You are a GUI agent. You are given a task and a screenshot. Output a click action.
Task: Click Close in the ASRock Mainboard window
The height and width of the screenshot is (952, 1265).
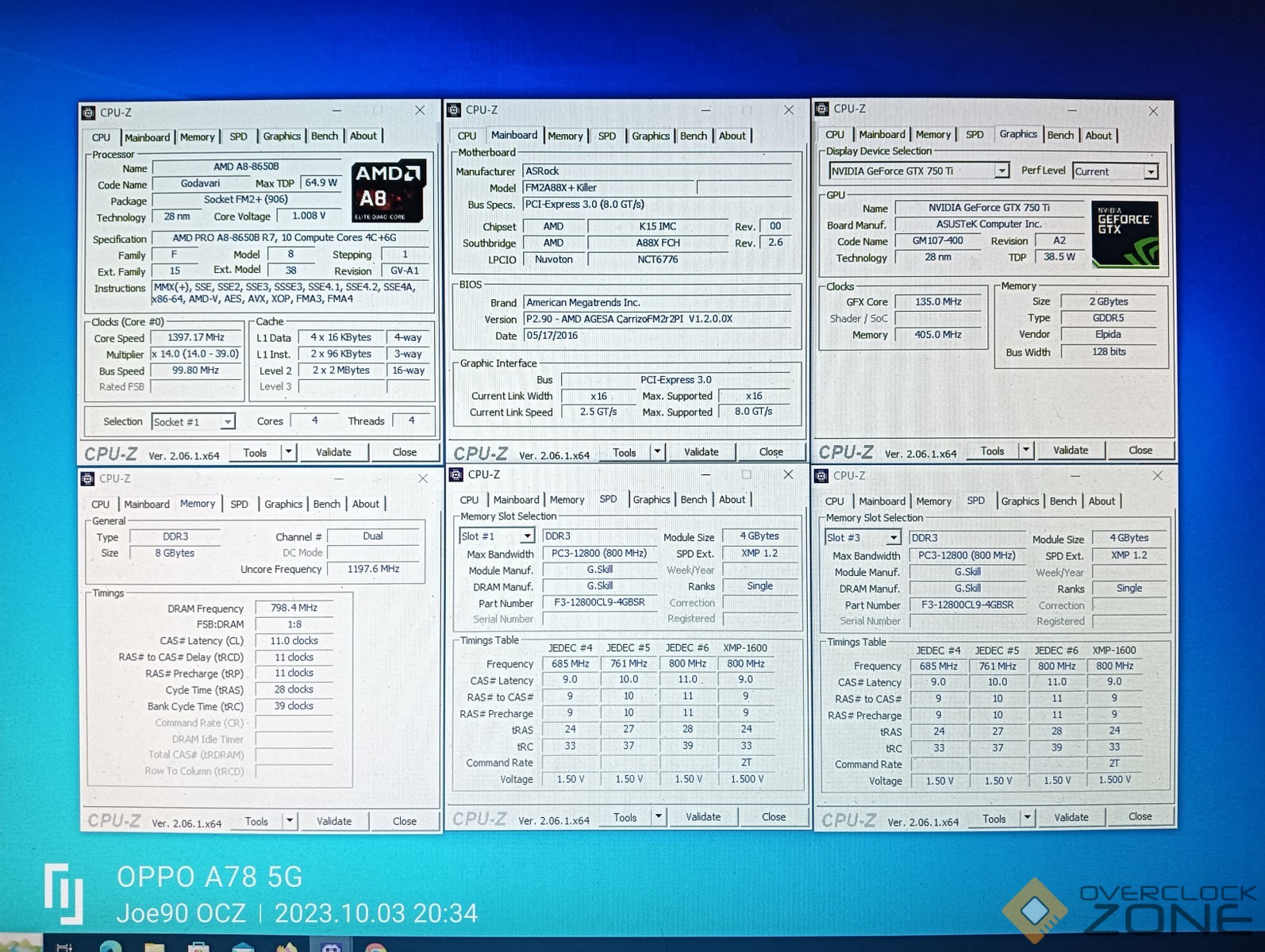pos(771,452)
